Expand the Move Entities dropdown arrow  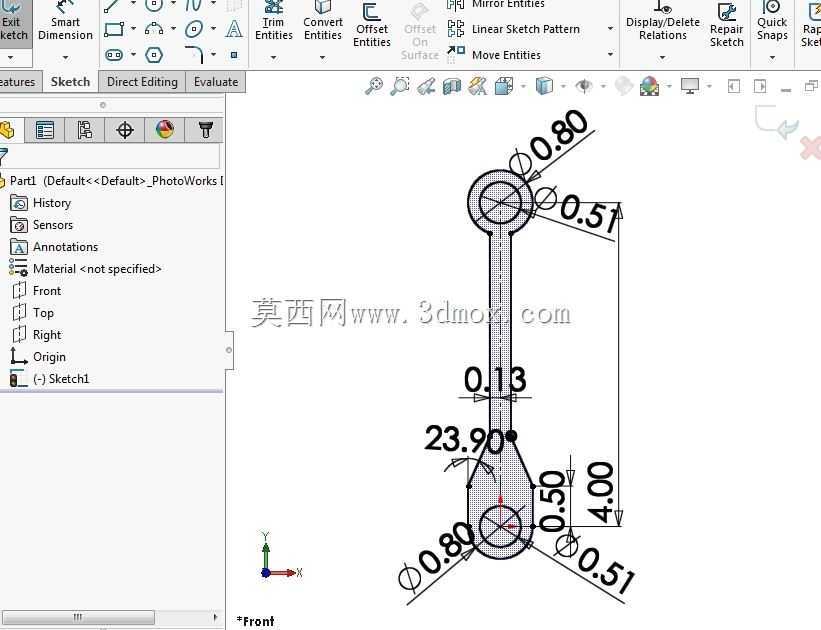[x=611, y=54]
